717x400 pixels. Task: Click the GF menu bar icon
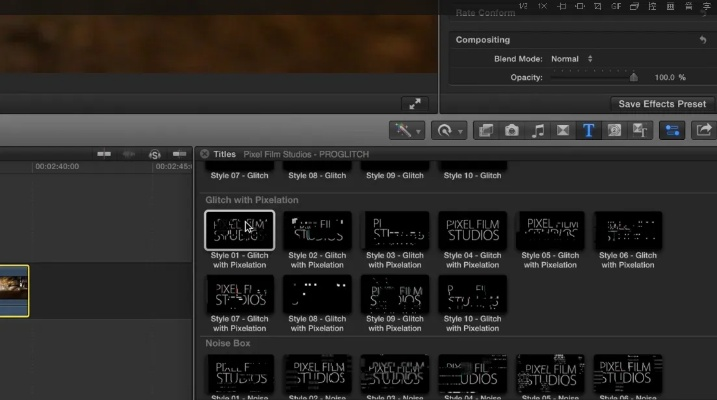(616, 6)
